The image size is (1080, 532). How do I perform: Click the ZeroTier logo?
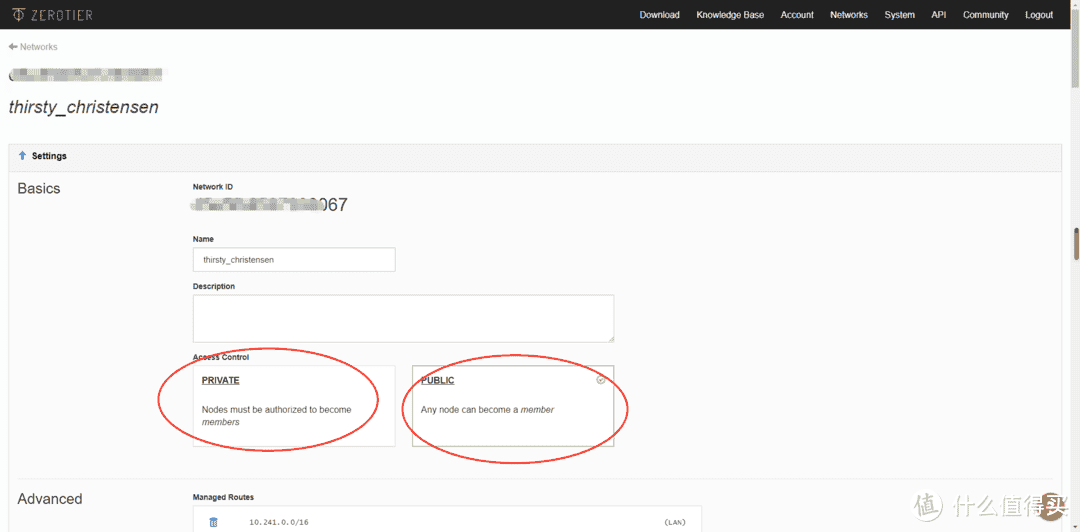pyautogui.click(x=52, y=14)
